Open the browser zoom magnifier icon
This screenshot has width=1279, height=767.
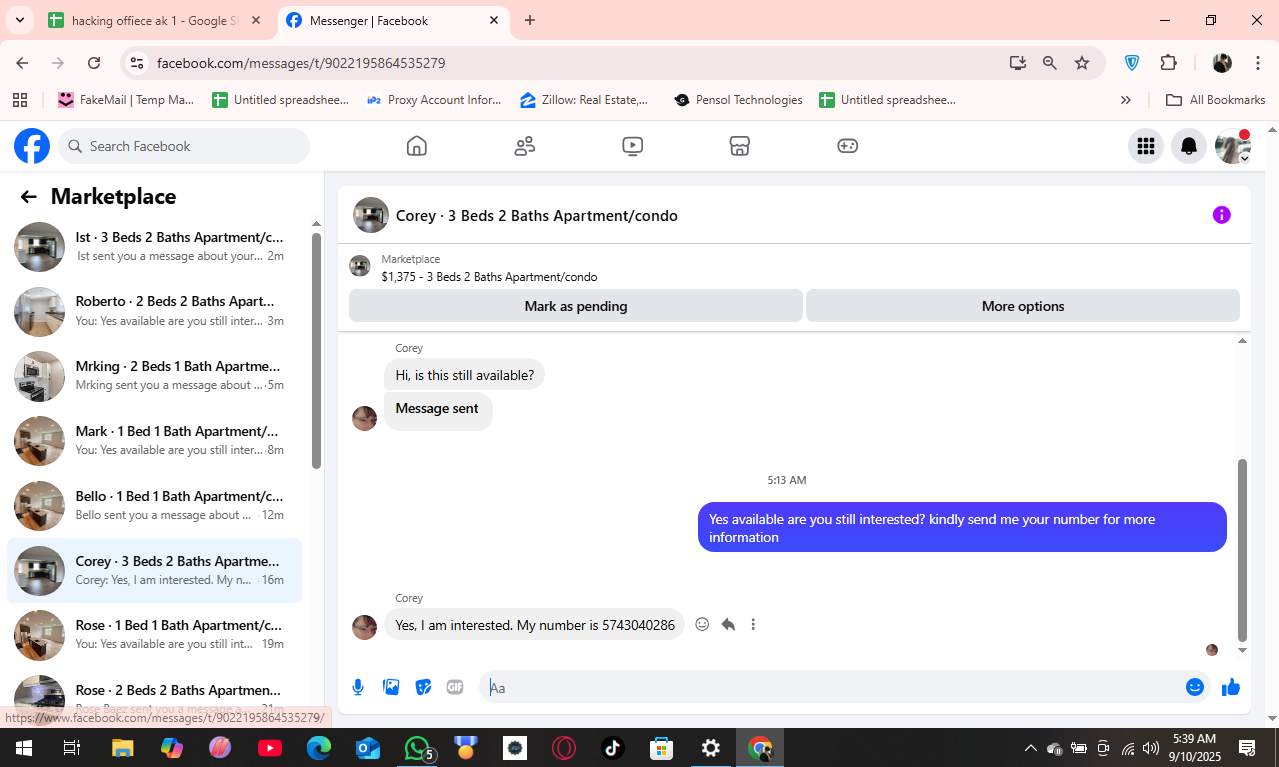coord(1050,63)
